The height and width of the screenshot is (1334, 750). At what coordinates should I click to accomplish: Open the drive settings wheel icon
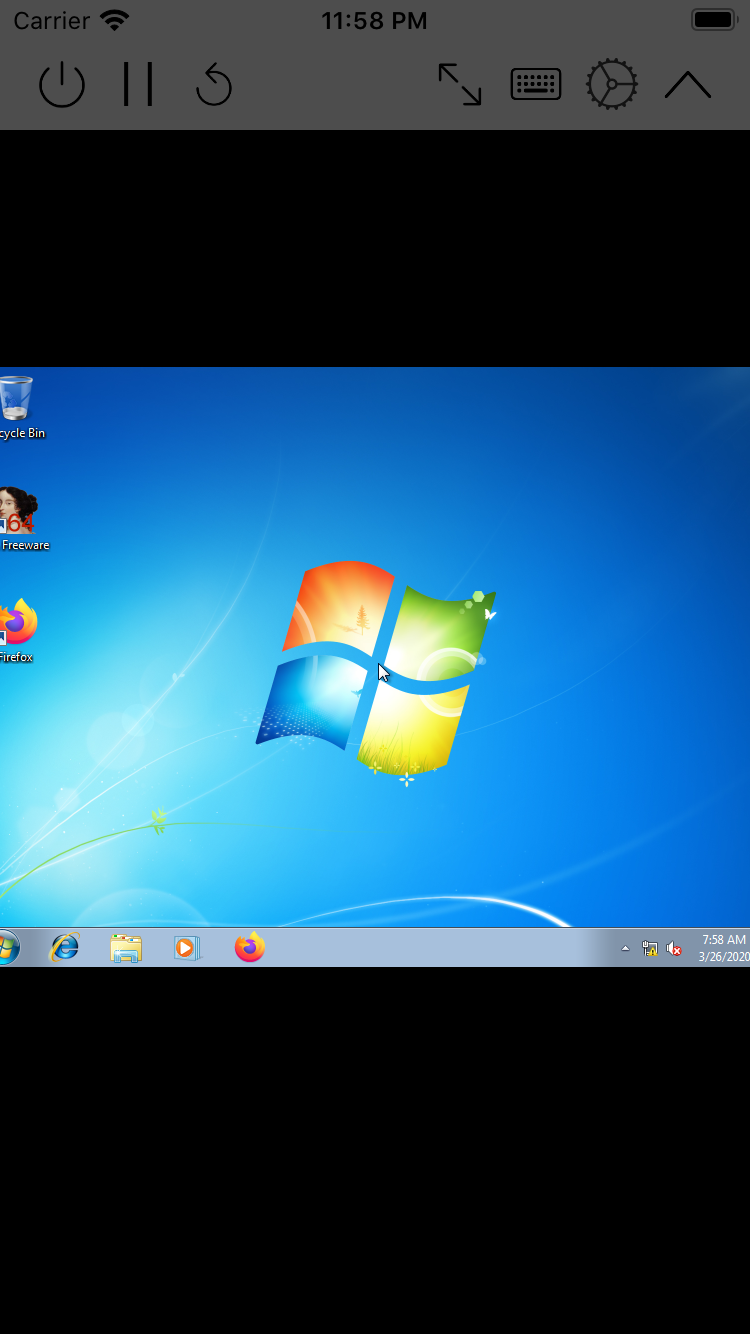[x=612, y=85]
